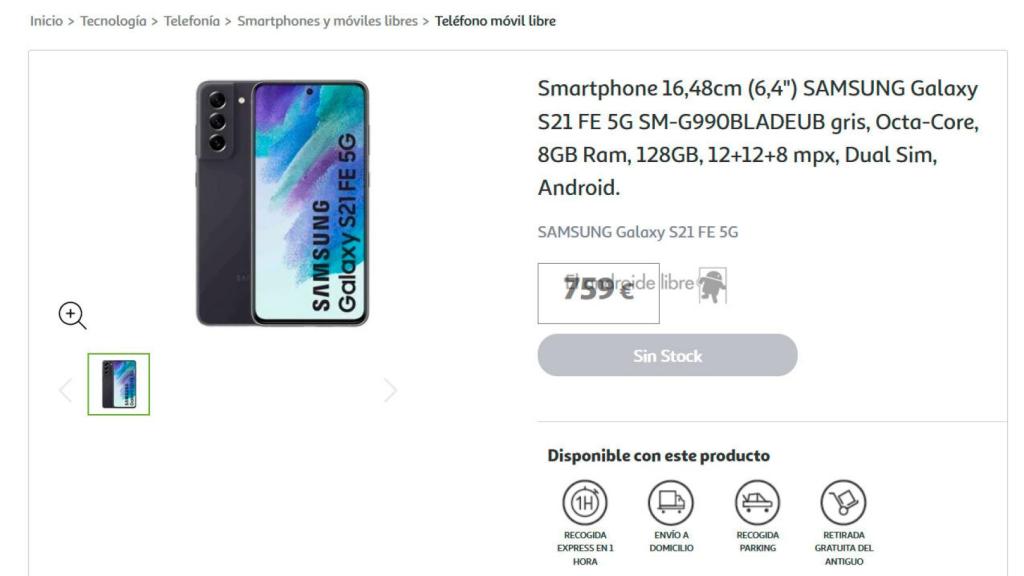Show previous thumbnail with left carousel arrow
Viewport: 1024px width, 576px height.
(x=65, y=391)
